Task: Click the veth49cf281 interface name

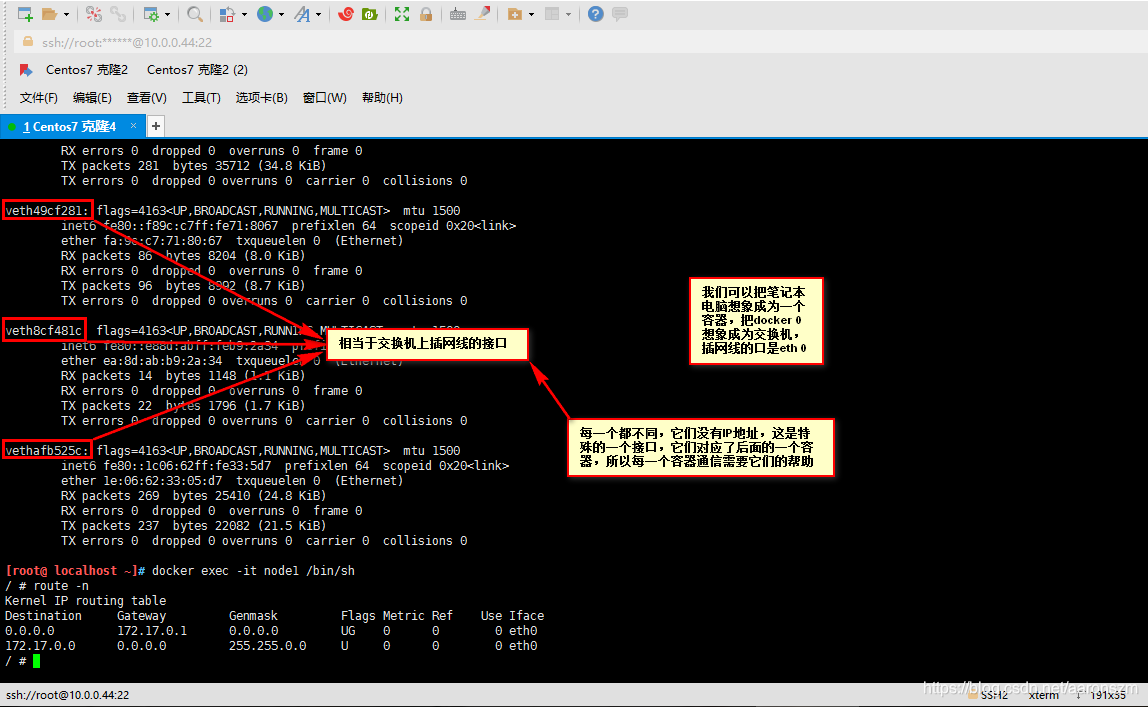Action: [x=48, y=211]
